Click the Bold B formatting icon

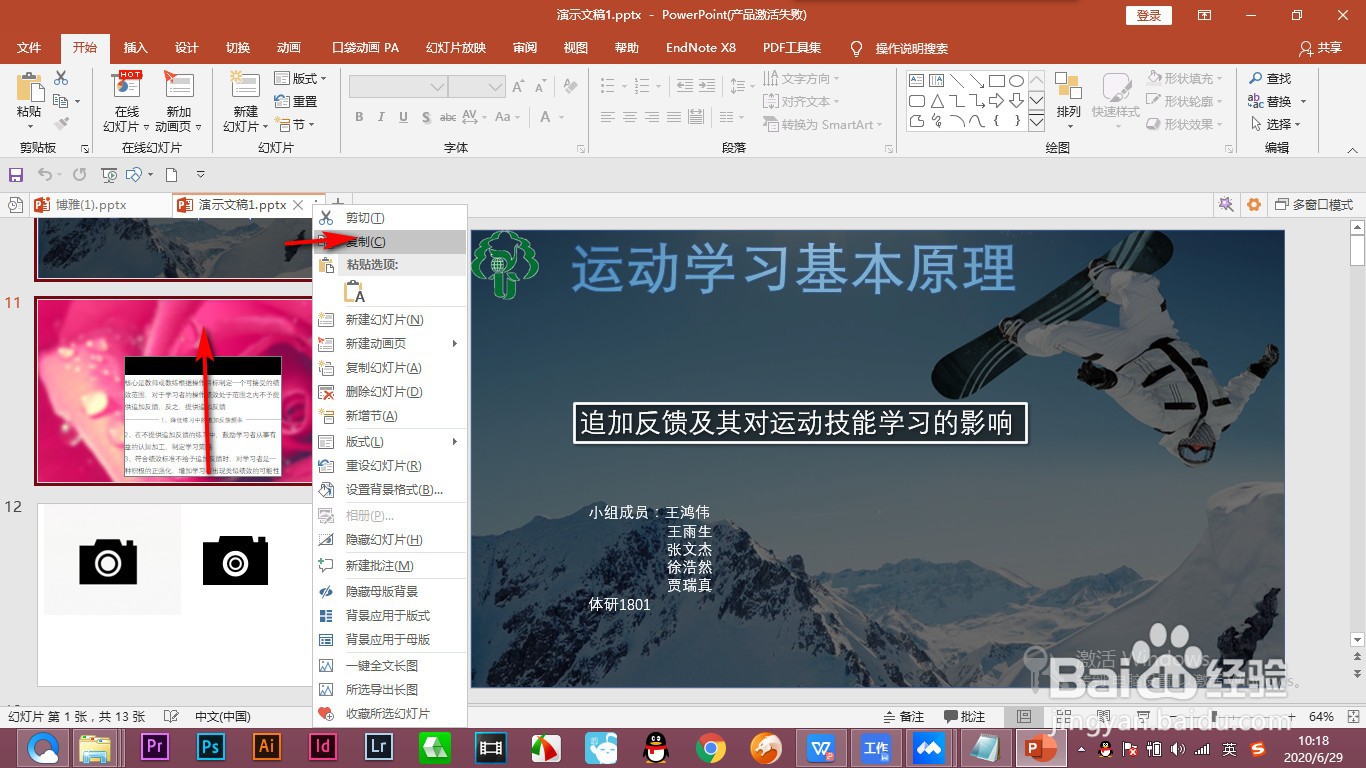(359, 117)
